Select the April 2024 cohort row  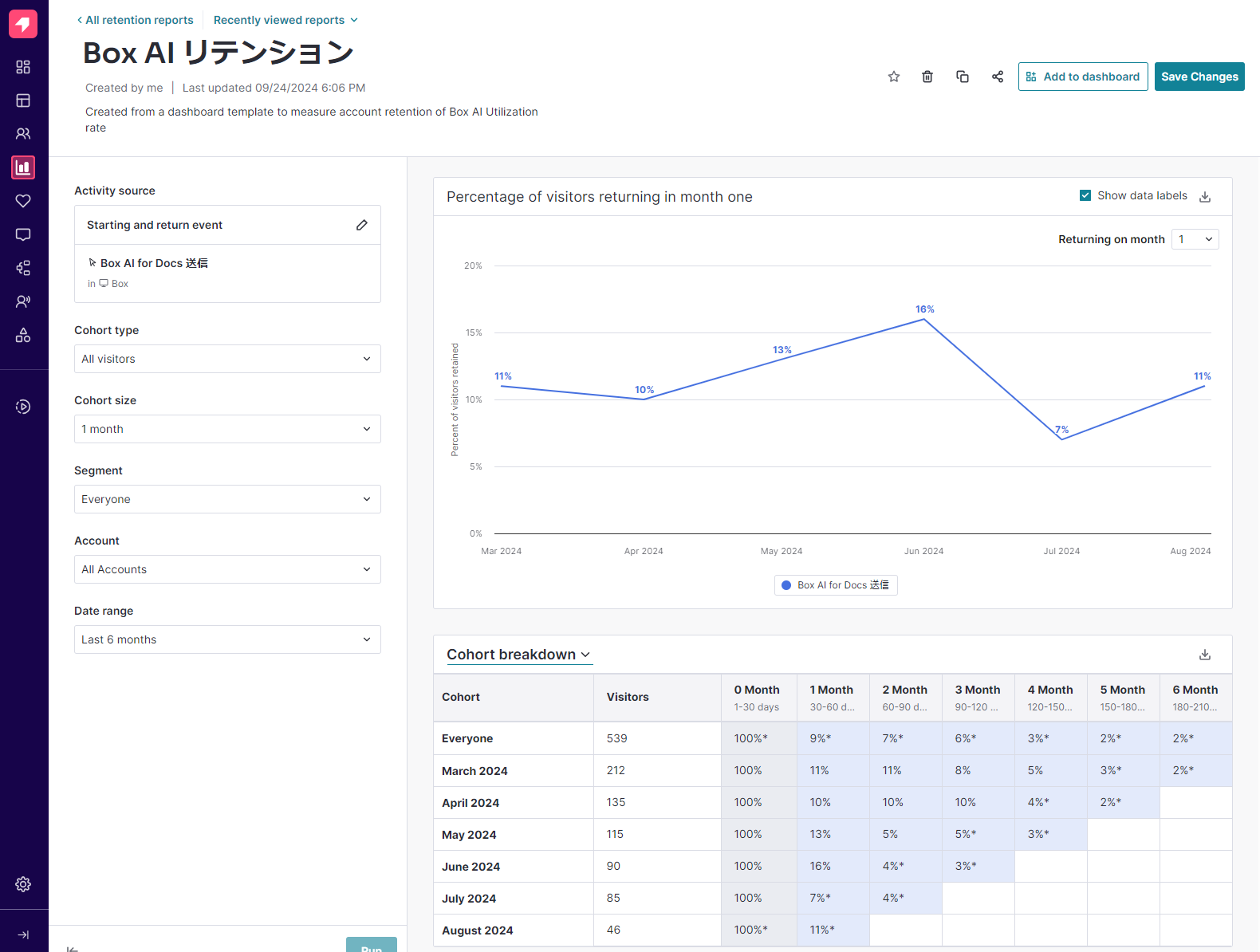tap(833, 802)
